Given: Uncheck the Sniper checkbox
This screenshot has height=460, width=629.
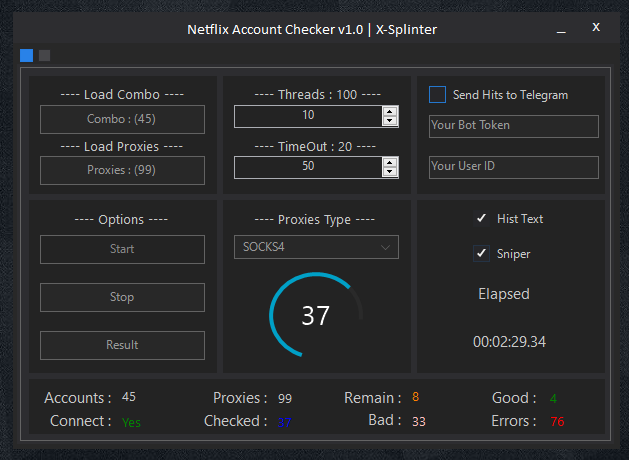Looking at the screenshot, I should click(x=481, y=253).
